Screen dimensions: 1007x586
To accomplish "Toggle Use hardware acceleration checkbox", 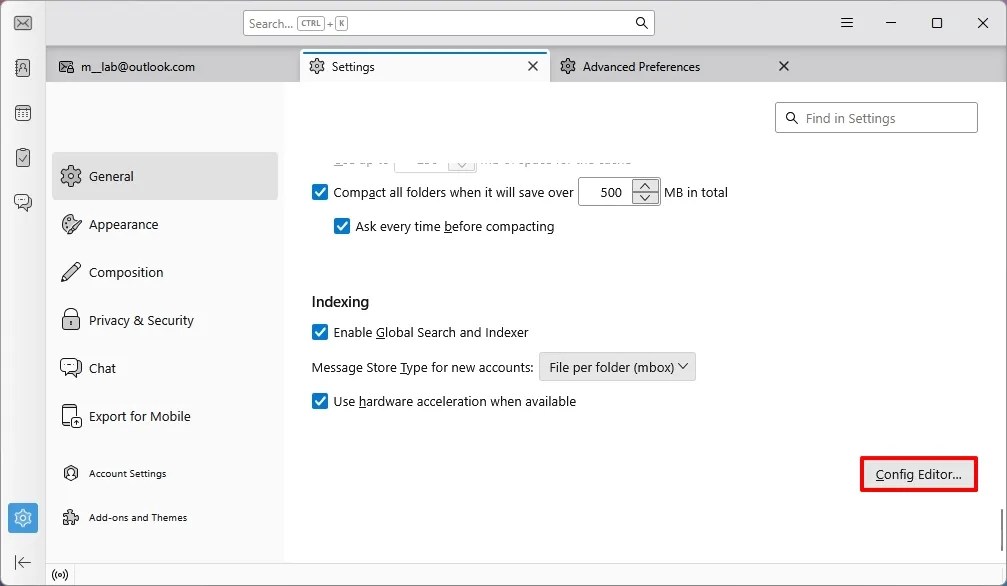I will [x=320, y=402].
